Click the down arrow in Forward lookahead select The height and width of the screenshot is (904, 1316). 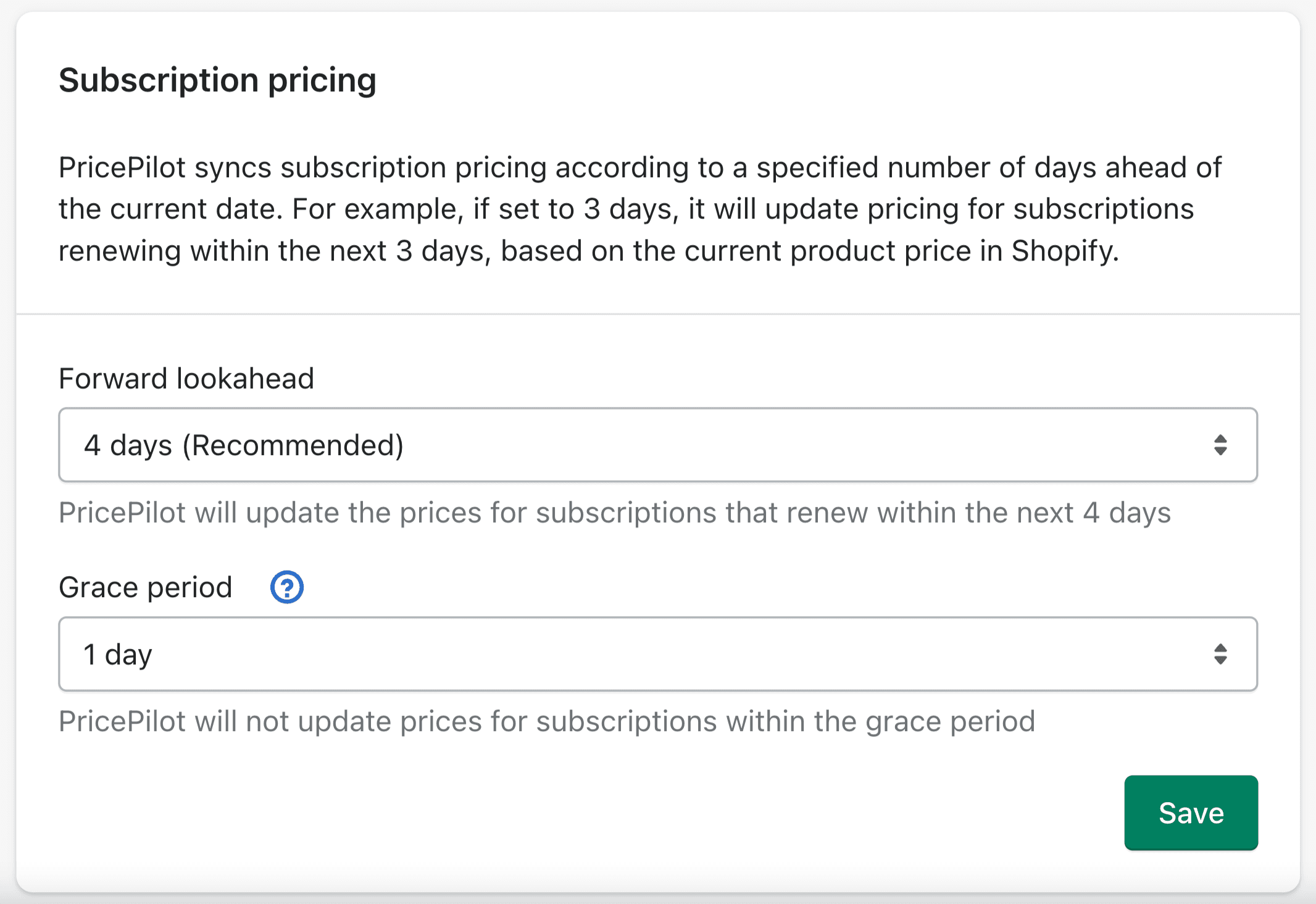(x=1220, y=452)
